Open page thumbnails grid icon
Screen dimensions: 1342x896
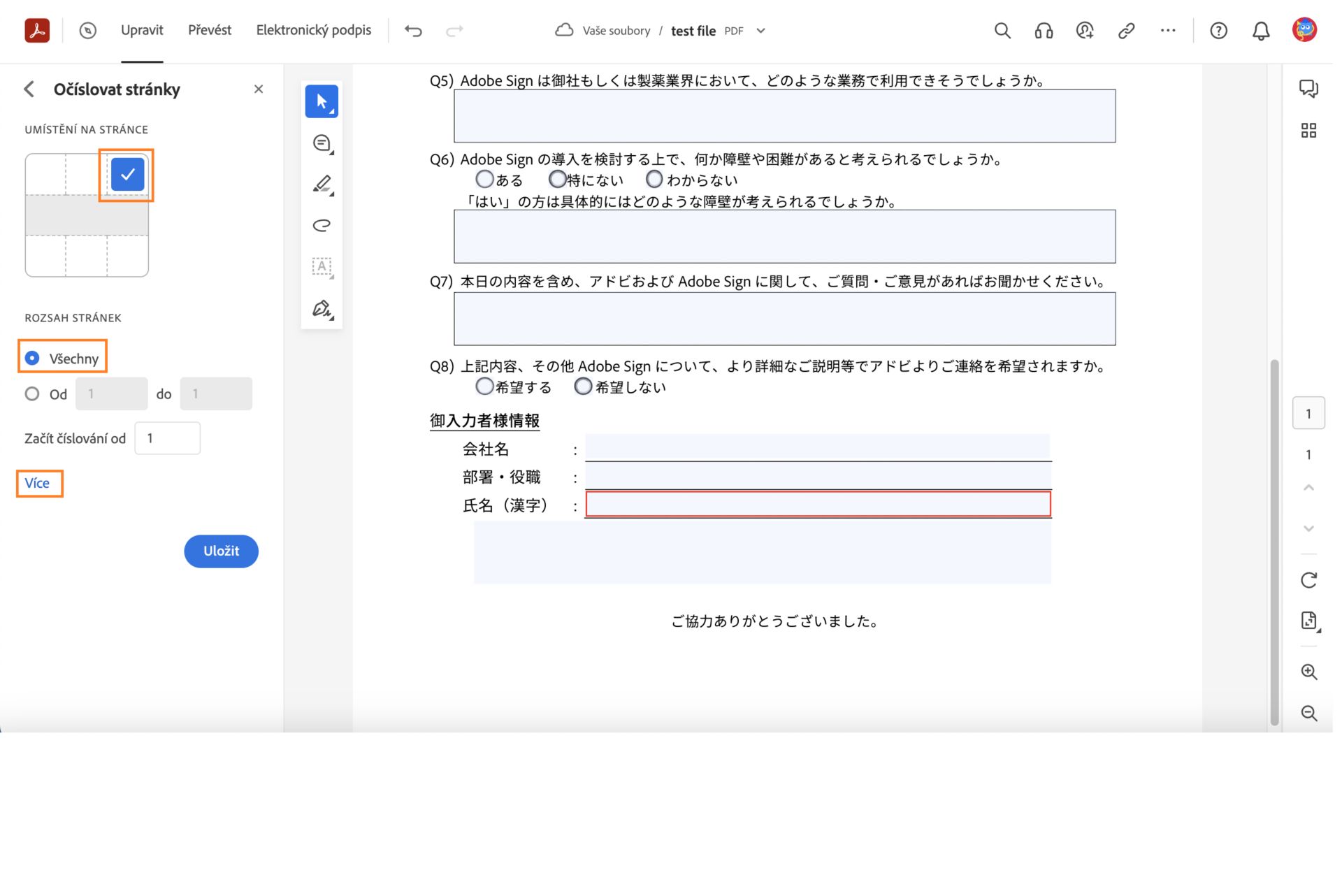click(x=1309, y=131)
